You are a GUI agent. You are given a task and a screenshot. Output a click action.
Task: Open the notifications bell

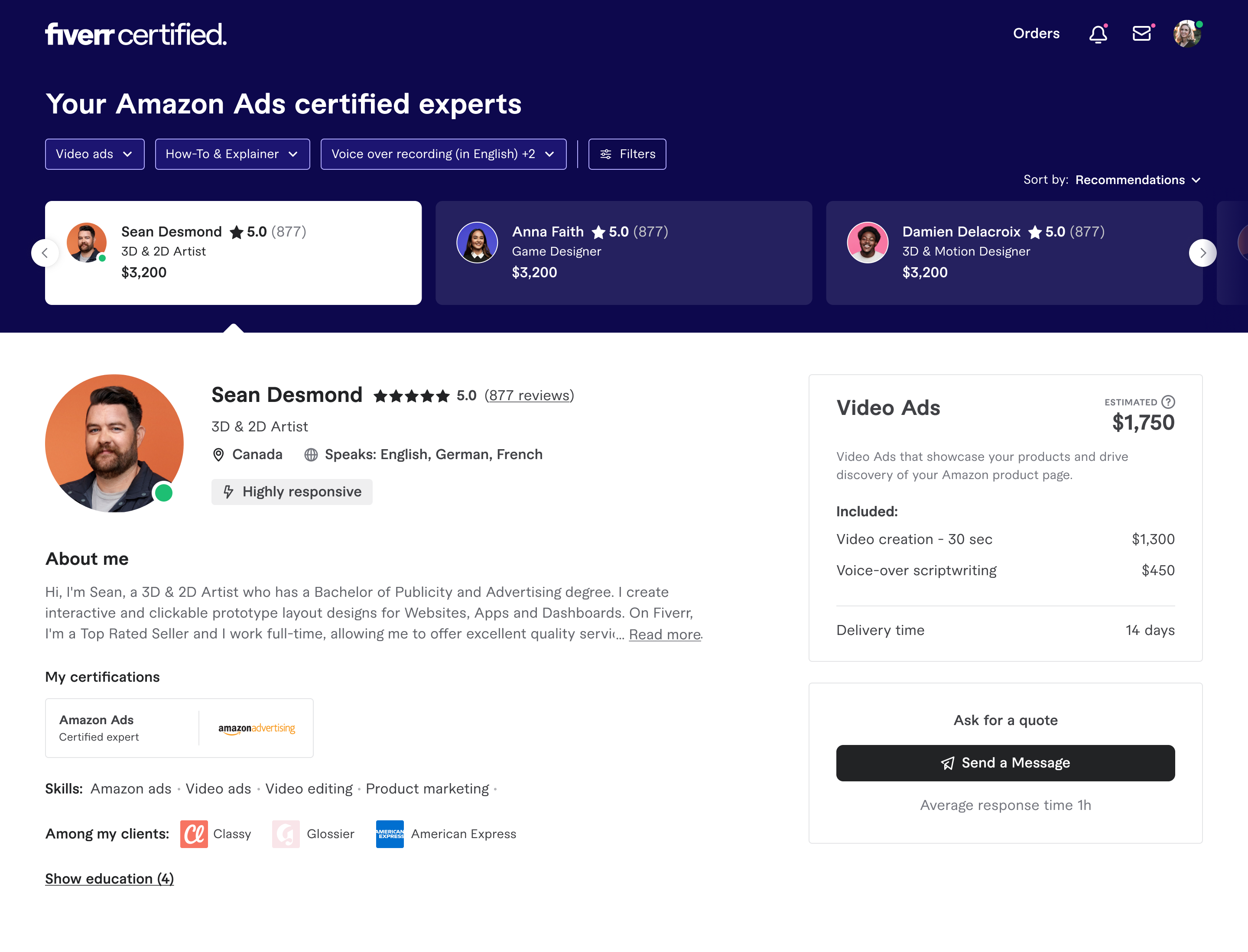pos(1098,34)
